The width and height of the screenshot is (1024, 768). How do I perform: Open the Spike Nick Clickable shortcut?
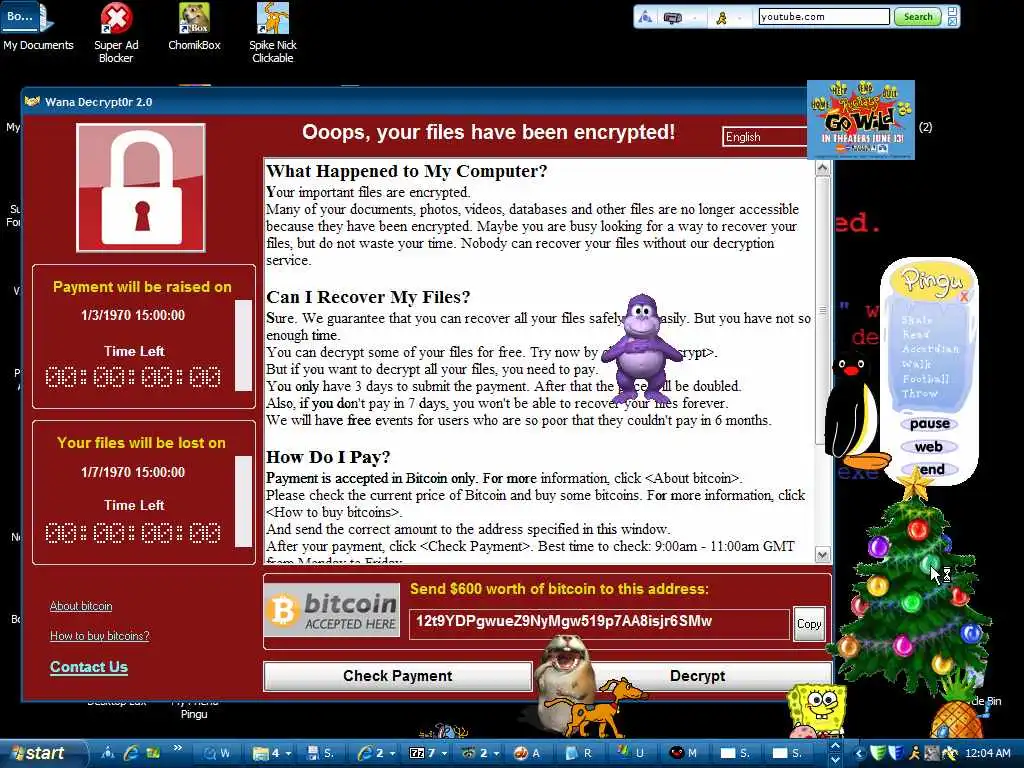tap(273, 33)
